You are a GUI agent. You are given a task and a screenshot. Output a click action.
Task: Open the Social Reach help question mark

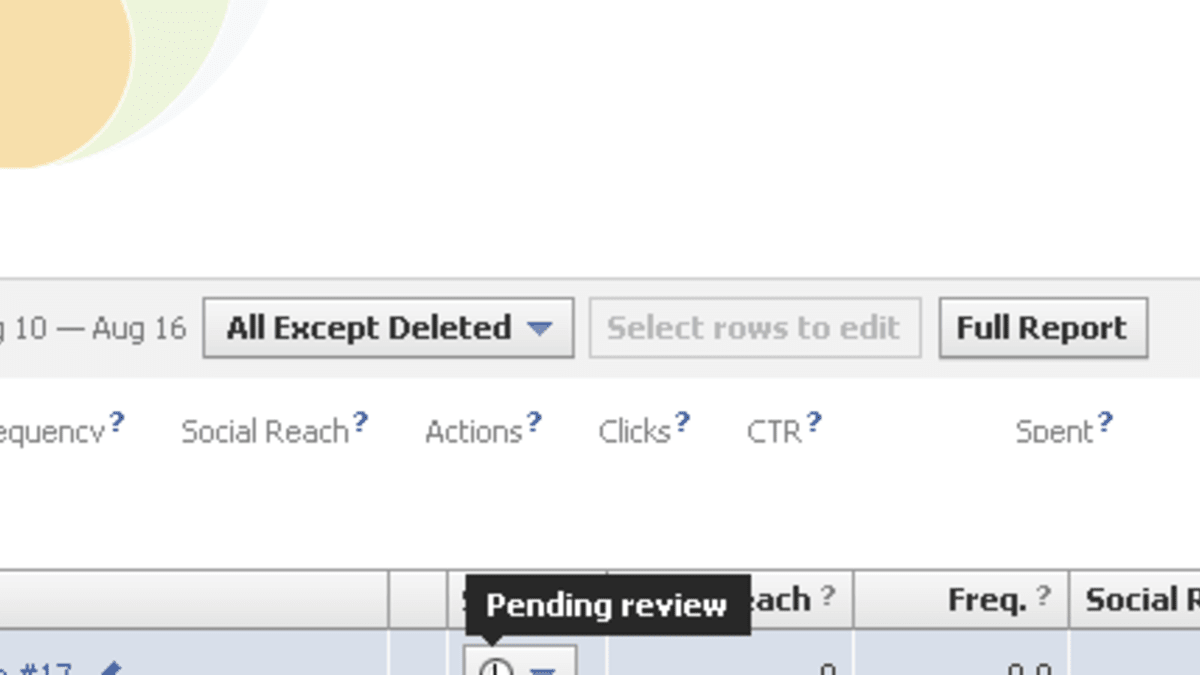tap(360, 422)
